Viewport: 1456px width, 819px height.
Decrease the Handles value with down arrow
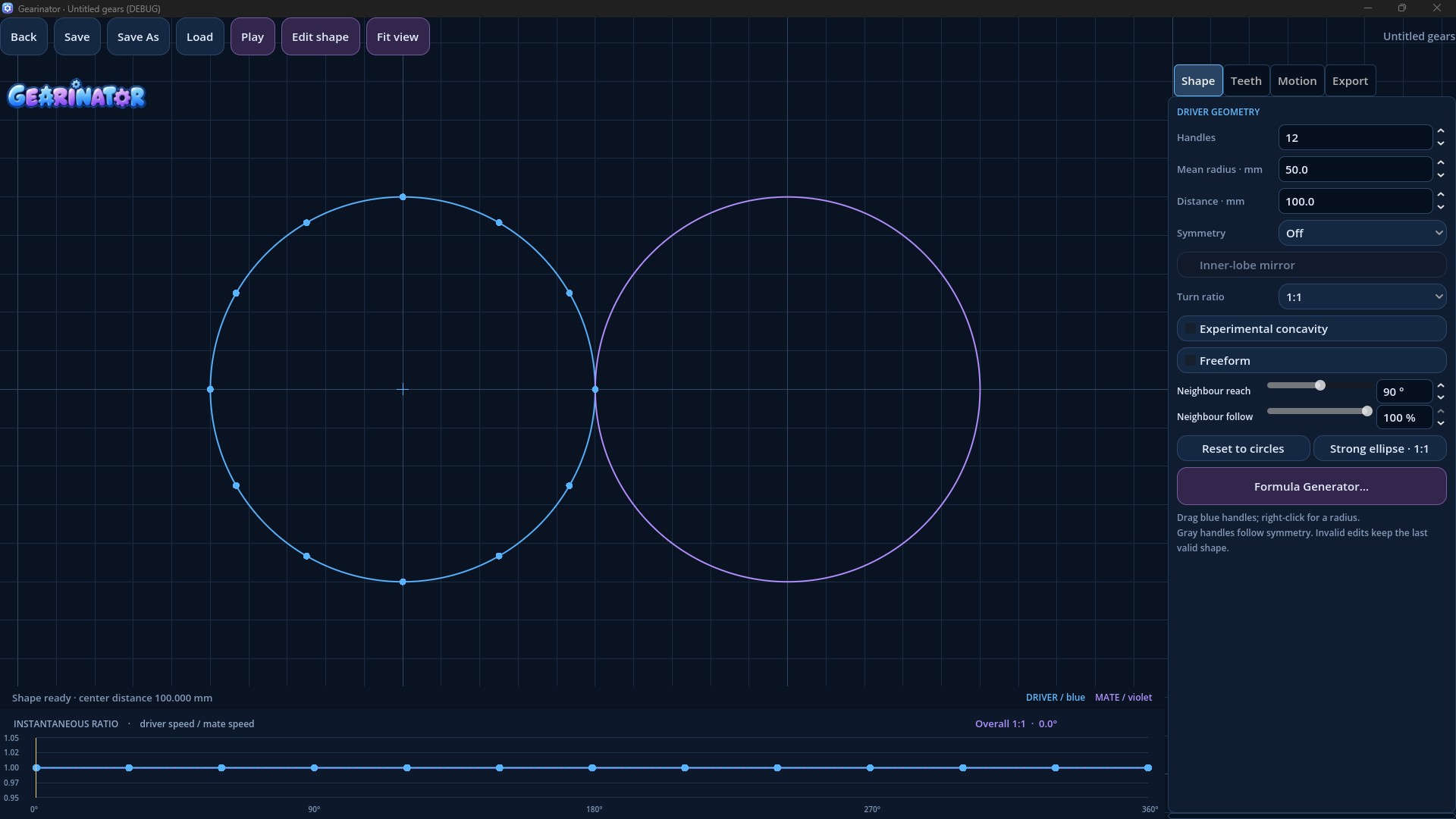(1440, 143)
